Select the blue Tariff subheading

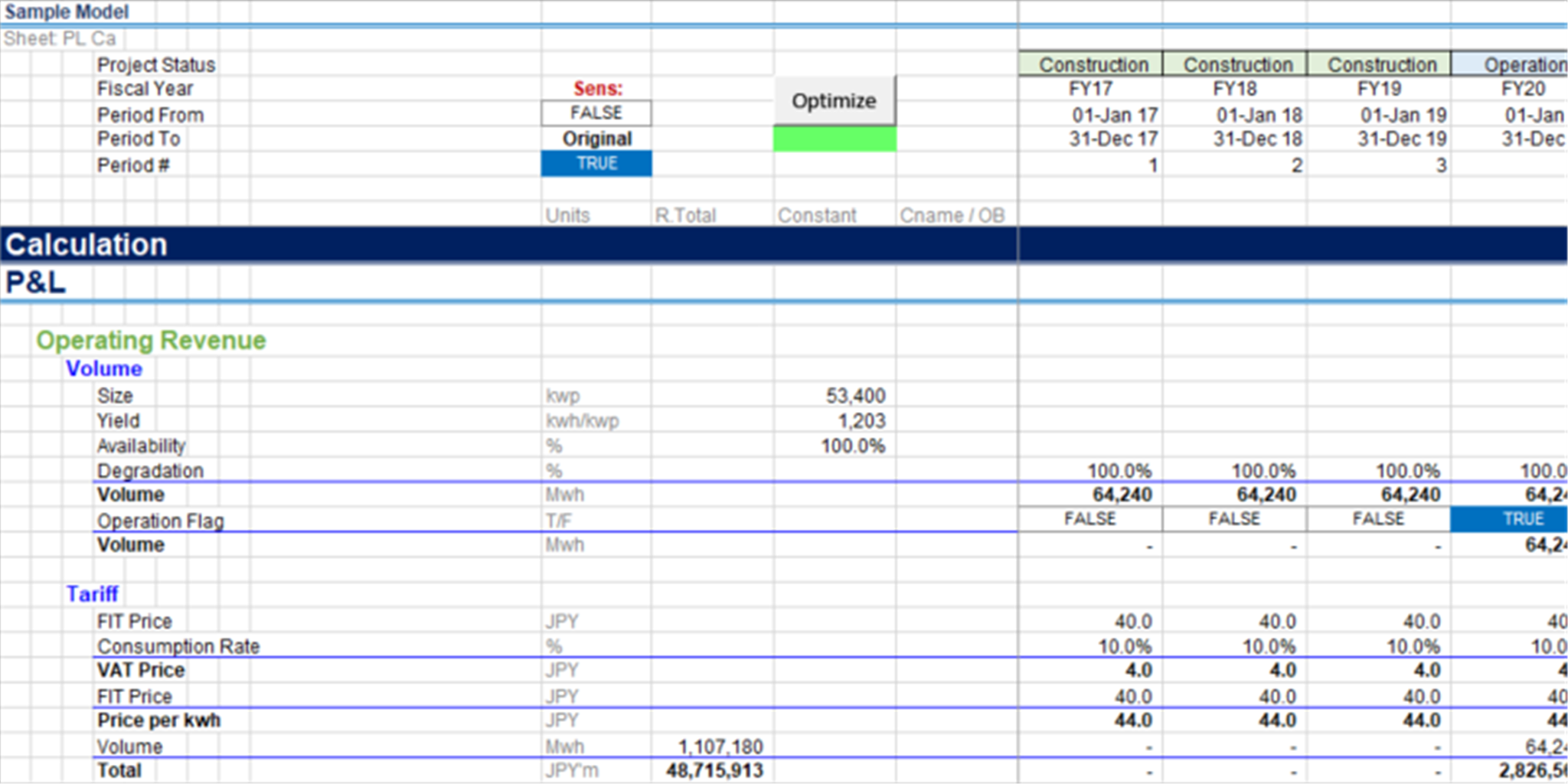92,593
